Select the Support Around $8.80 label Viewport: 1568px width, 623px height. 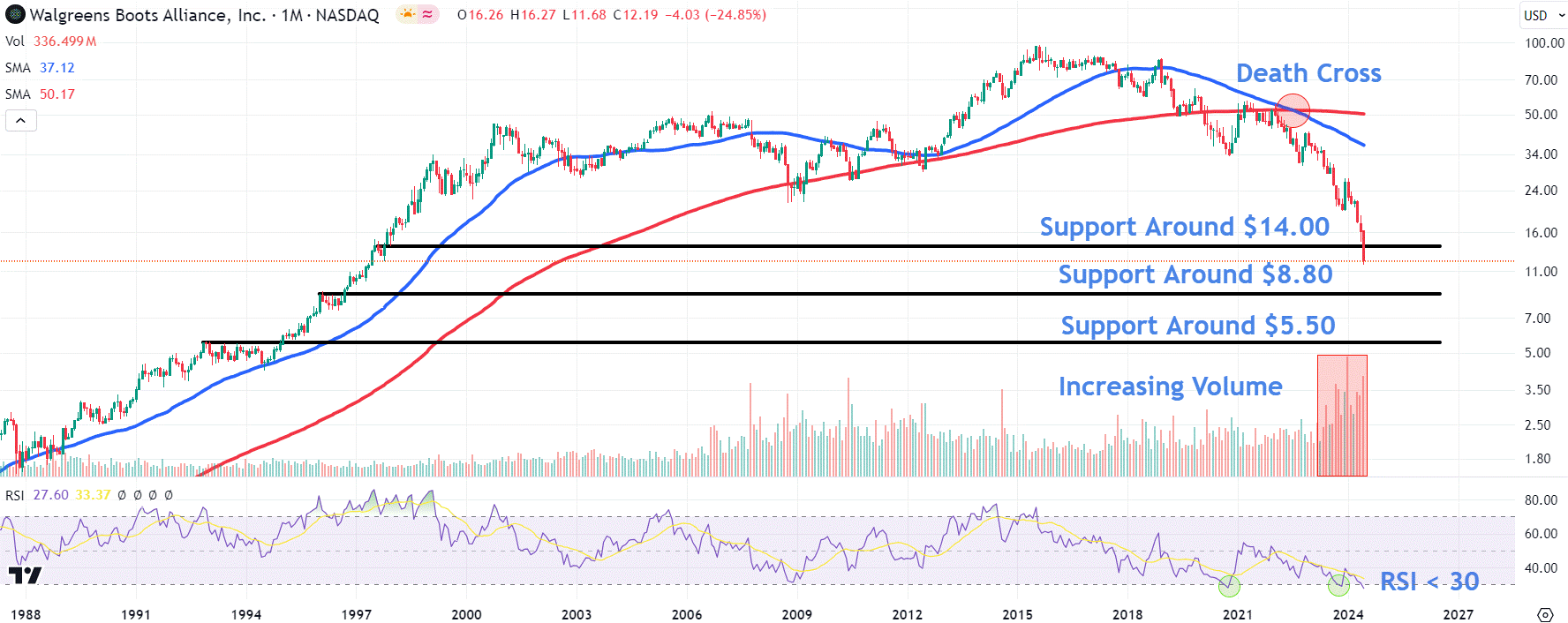(1195, 274)
